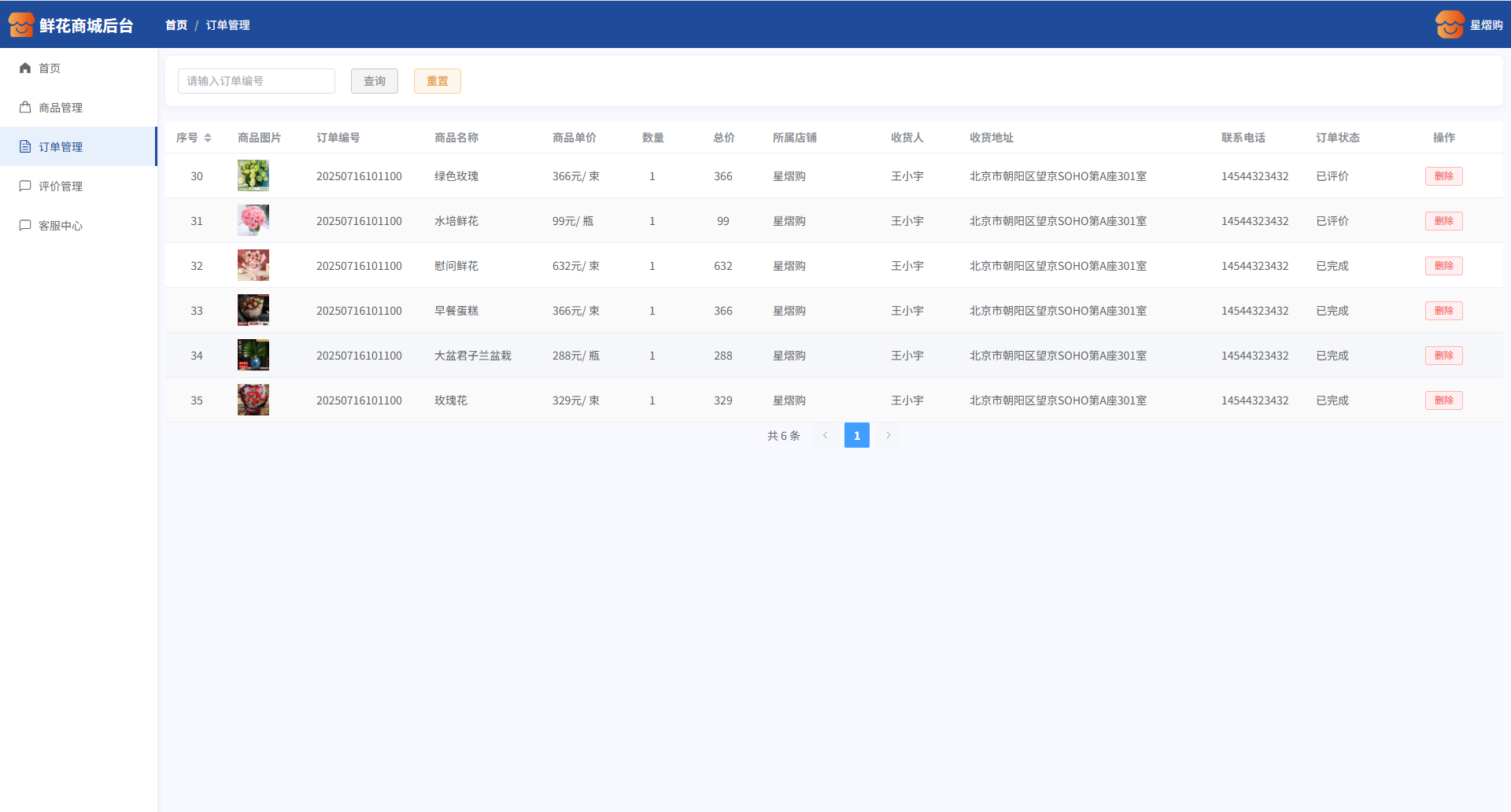Open the 水培鲜花 product thumbnail

tap(253, 221)
